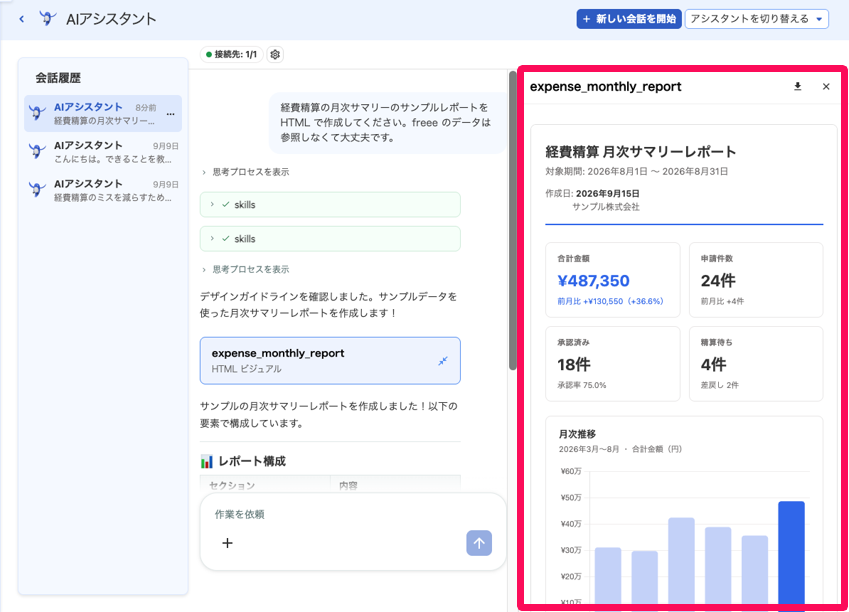Download the expense_monthly_report file

[798, 86]
